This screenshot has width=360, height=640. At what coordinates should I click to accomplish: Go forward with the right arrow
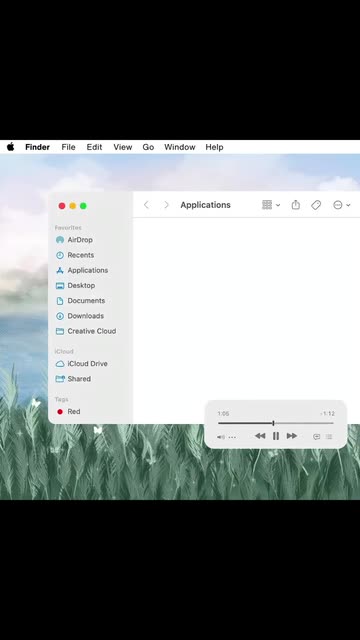[166, 205]
